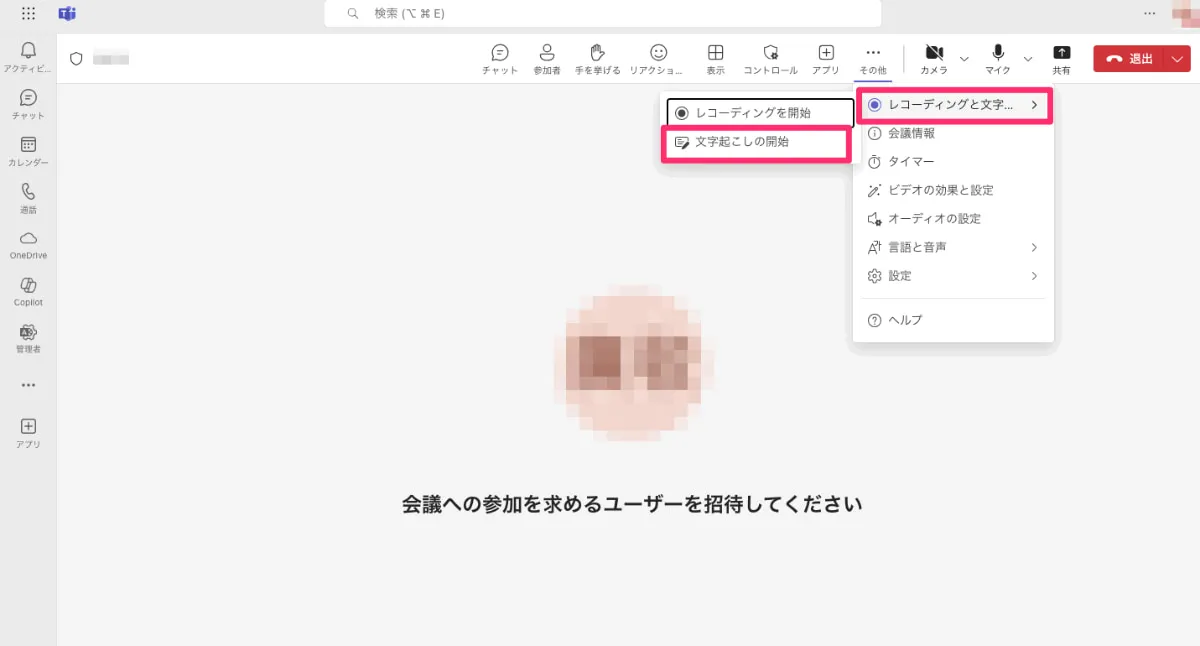1200x646 pixels.
Task: Toggle the カメラ on
Action: tap(934, 57)
